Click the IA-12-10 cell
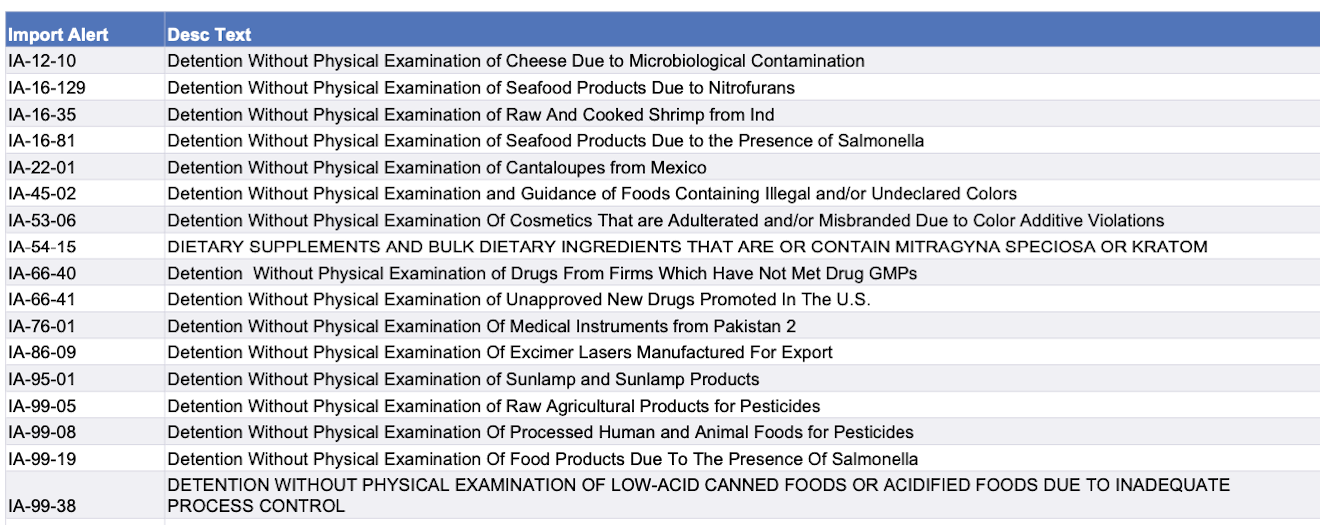 click(x=84, y=61)
